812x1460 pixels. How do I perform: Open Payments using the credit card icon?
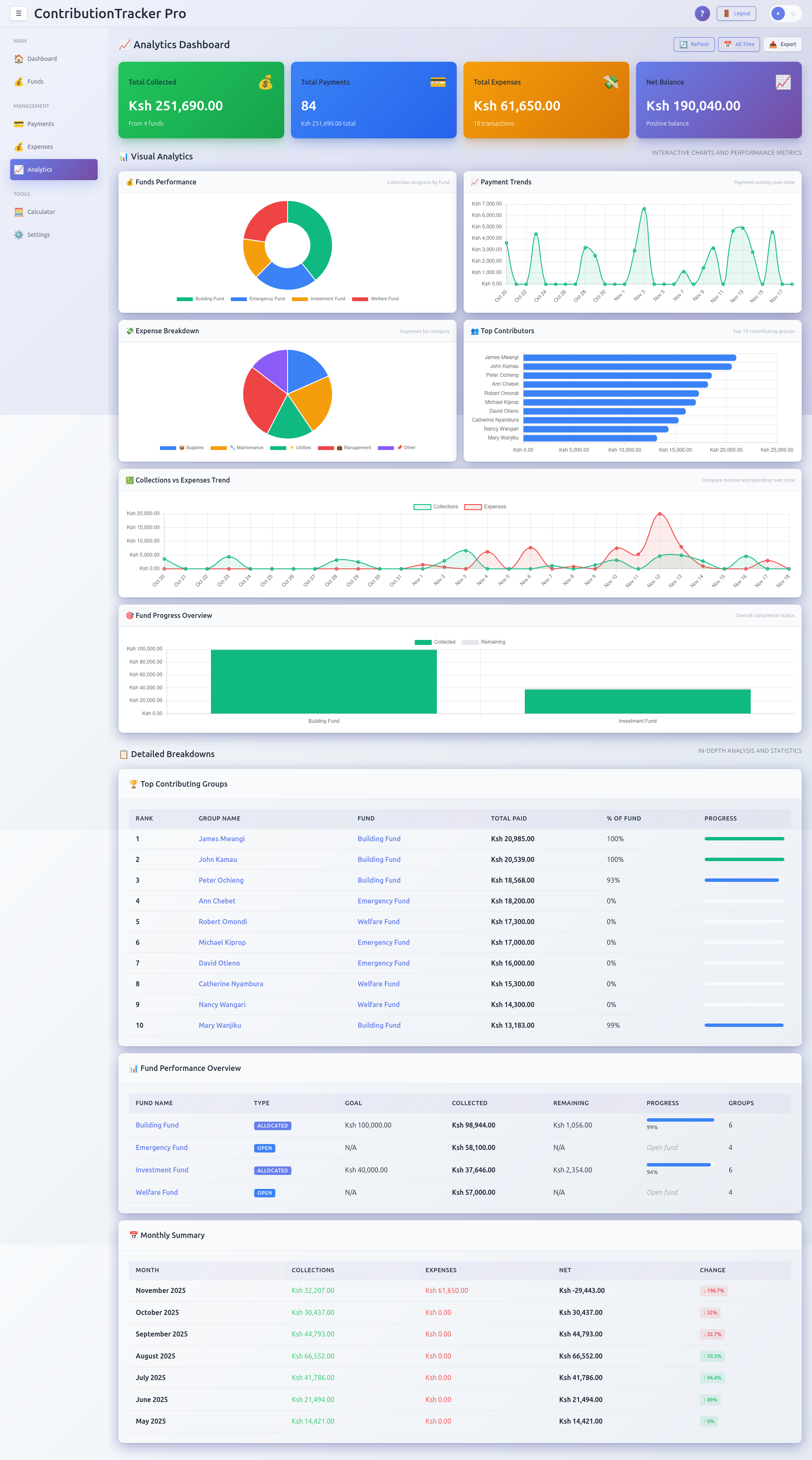click(19, 123)
